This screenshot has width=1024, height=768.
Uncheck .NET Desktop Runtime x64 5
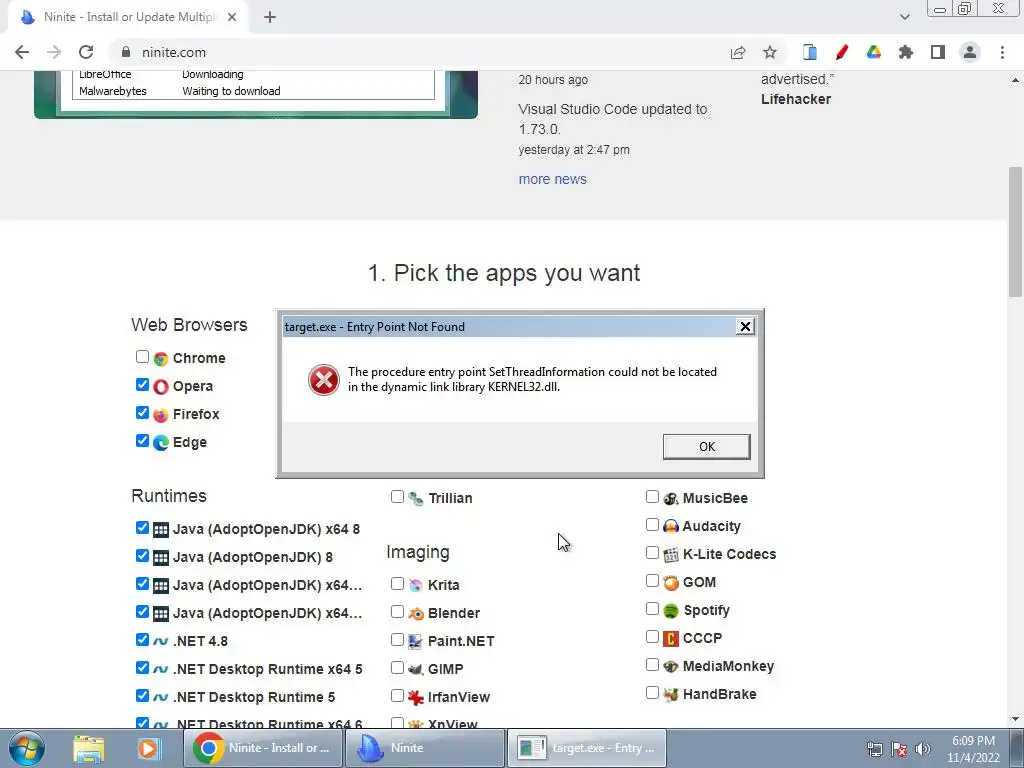click(142, 667)
